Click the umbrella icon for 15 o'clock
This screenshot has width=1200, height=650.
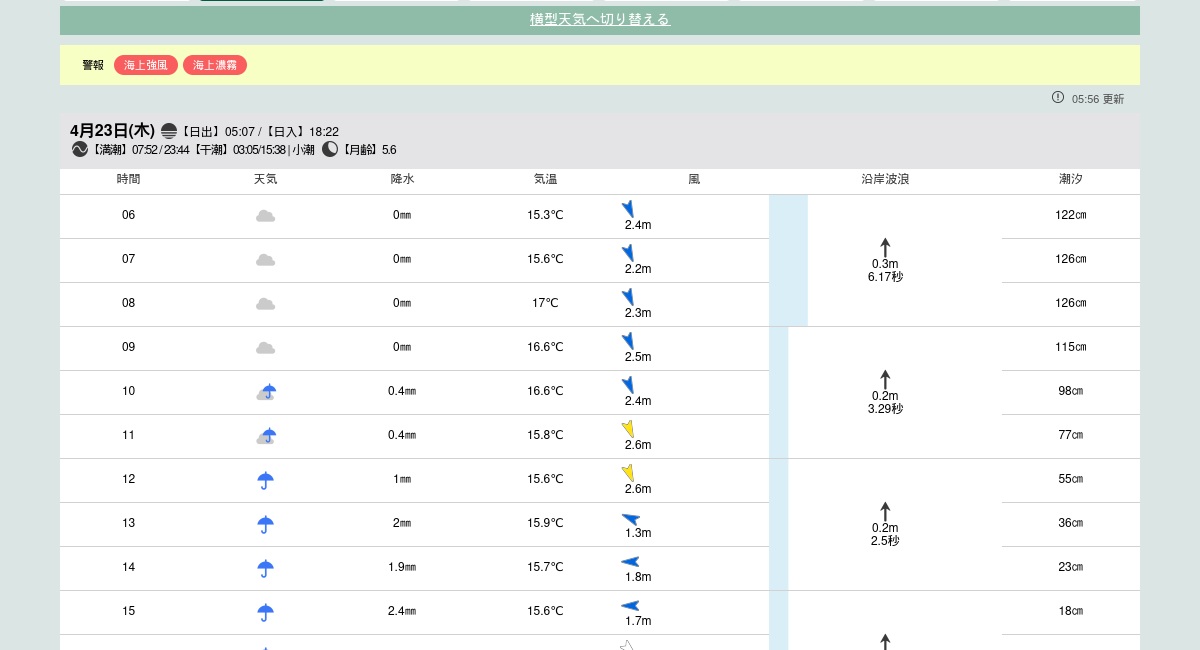tap(265, 612)
